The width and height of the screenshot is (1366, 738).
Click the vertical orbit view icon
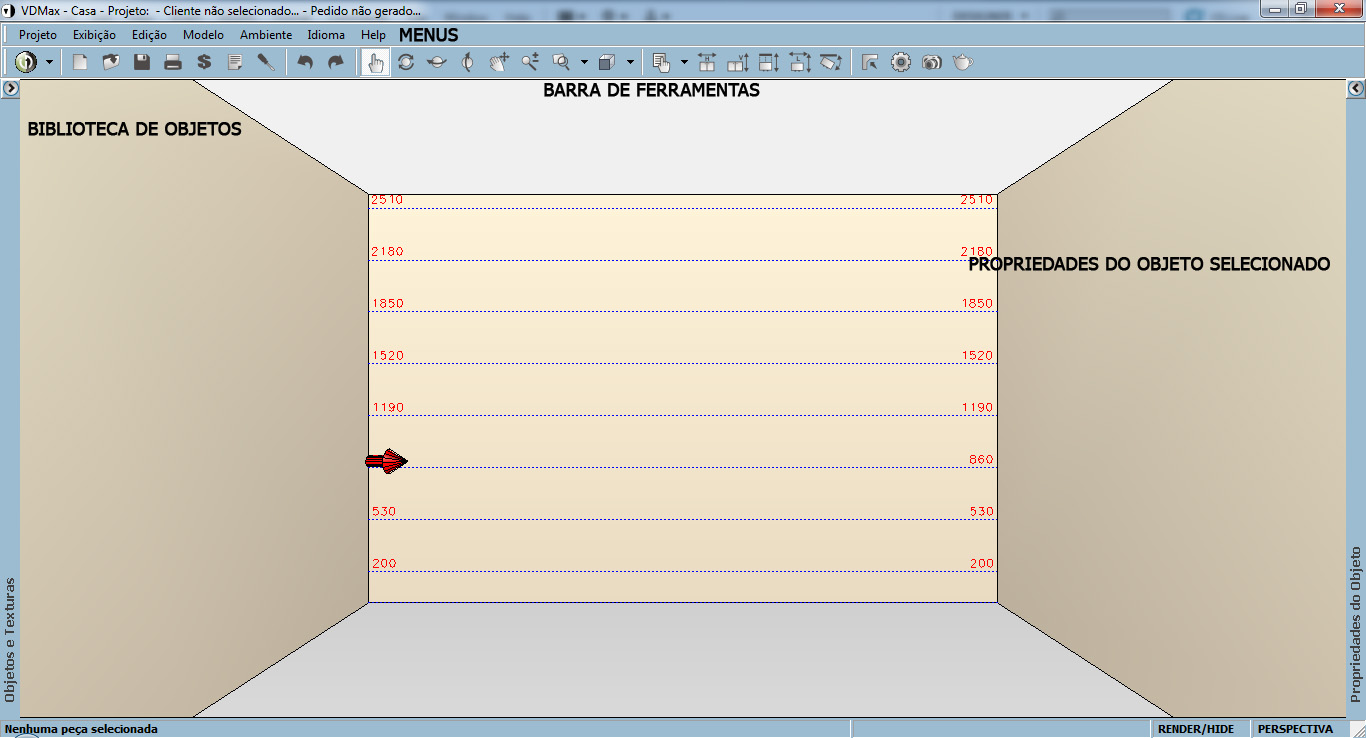pyautogui.click(x=468, y=62)
